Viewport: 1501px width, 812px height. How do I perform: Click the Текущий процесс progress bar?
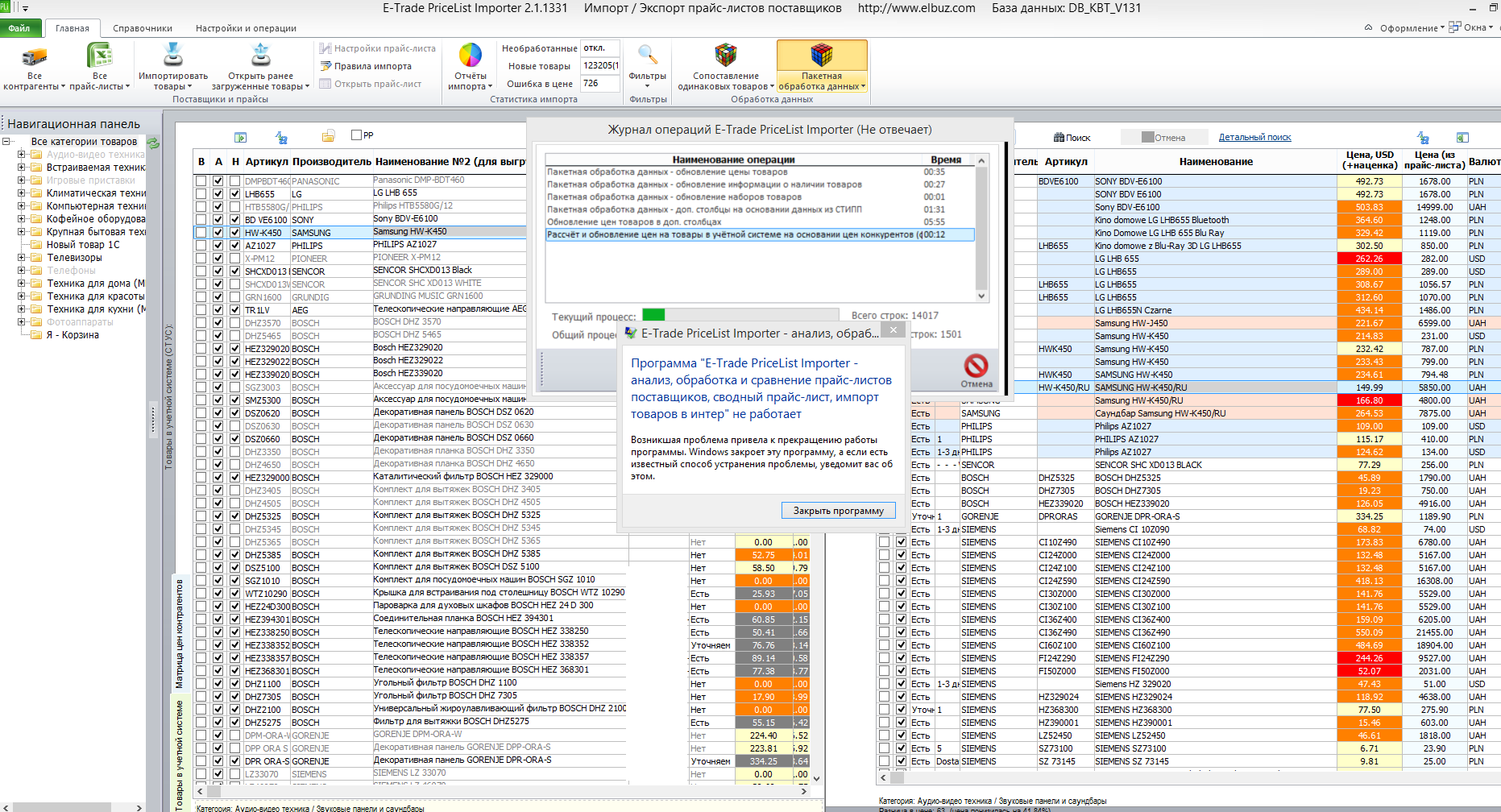(741, 315)
